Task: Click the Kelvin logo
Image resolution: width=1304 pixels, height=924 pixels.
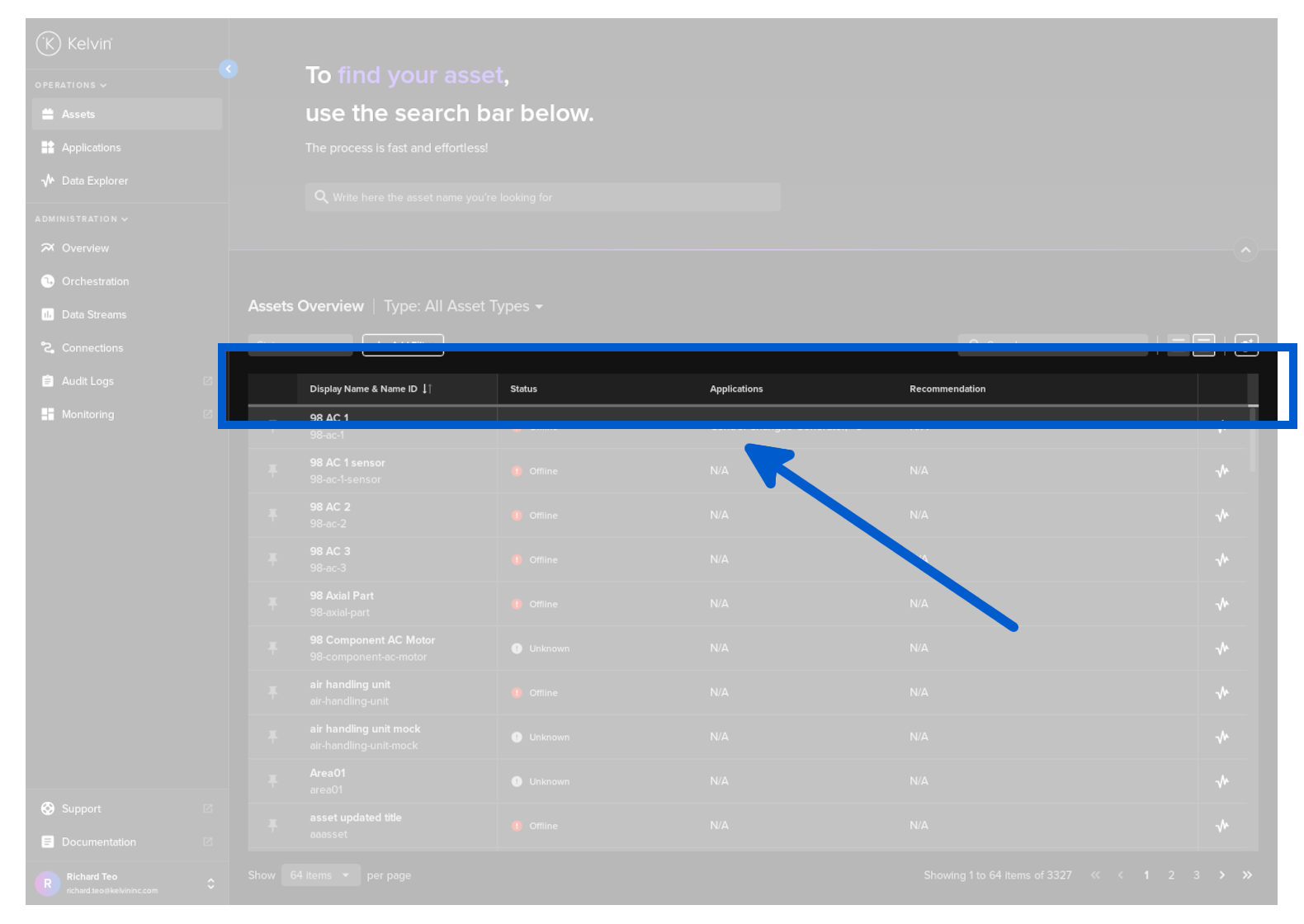Action: coord(74,44)
